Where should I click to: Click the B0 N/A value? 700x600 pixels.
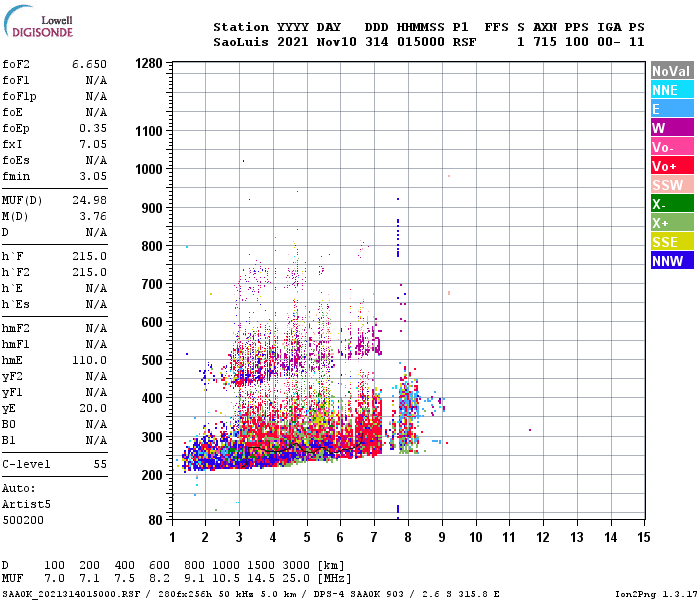point(96,425)
